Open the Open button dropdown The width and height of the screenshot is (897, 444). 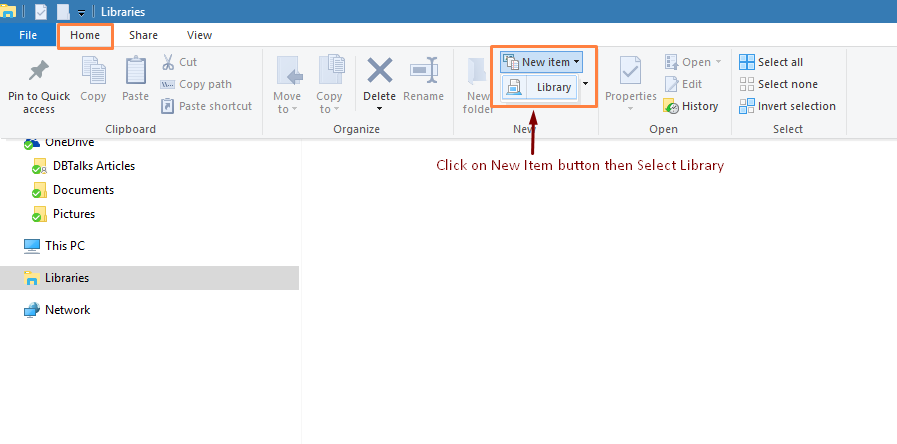pos(717,62)
